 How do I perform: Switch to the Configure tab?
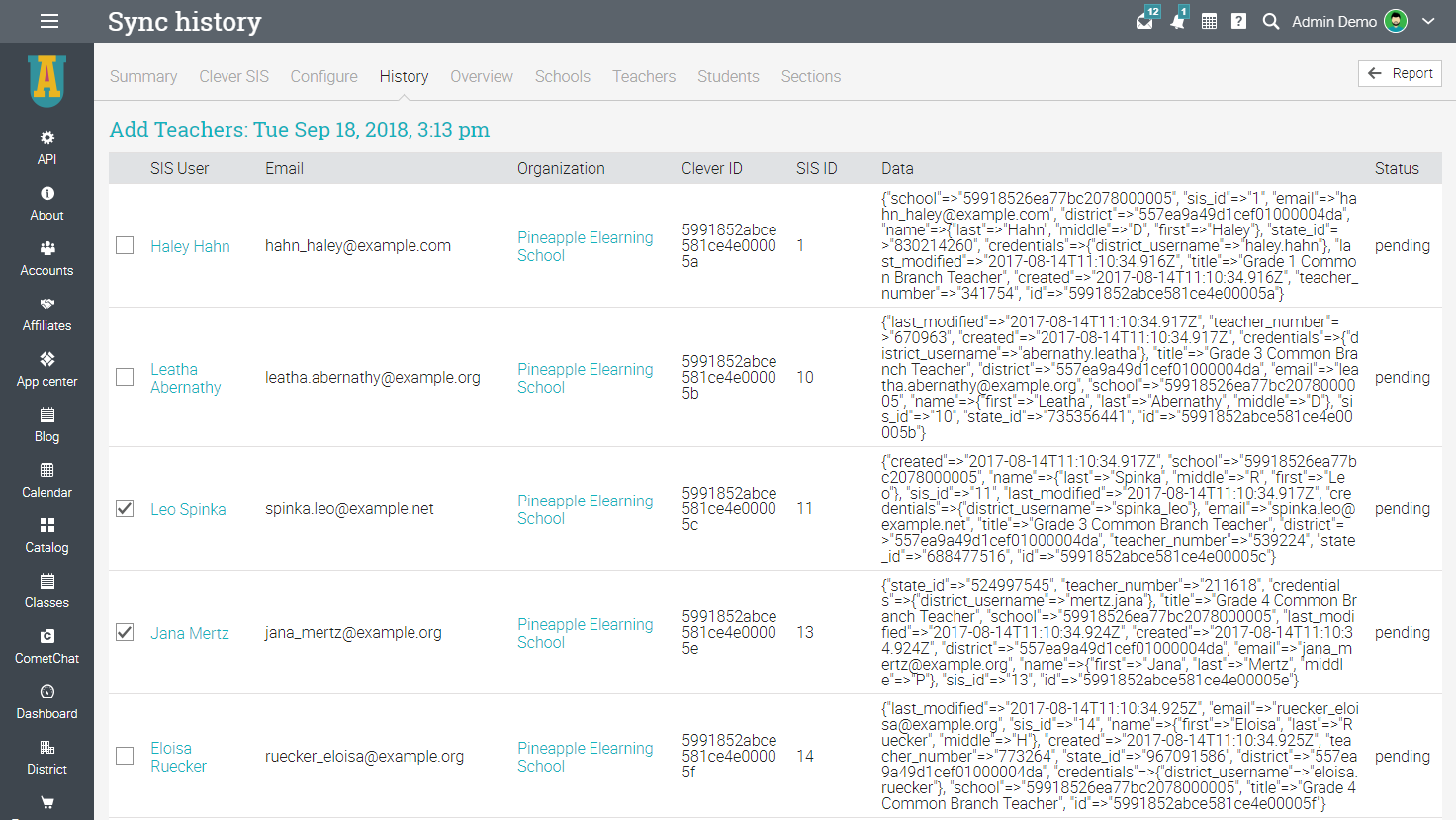click(x=323, y=76)
